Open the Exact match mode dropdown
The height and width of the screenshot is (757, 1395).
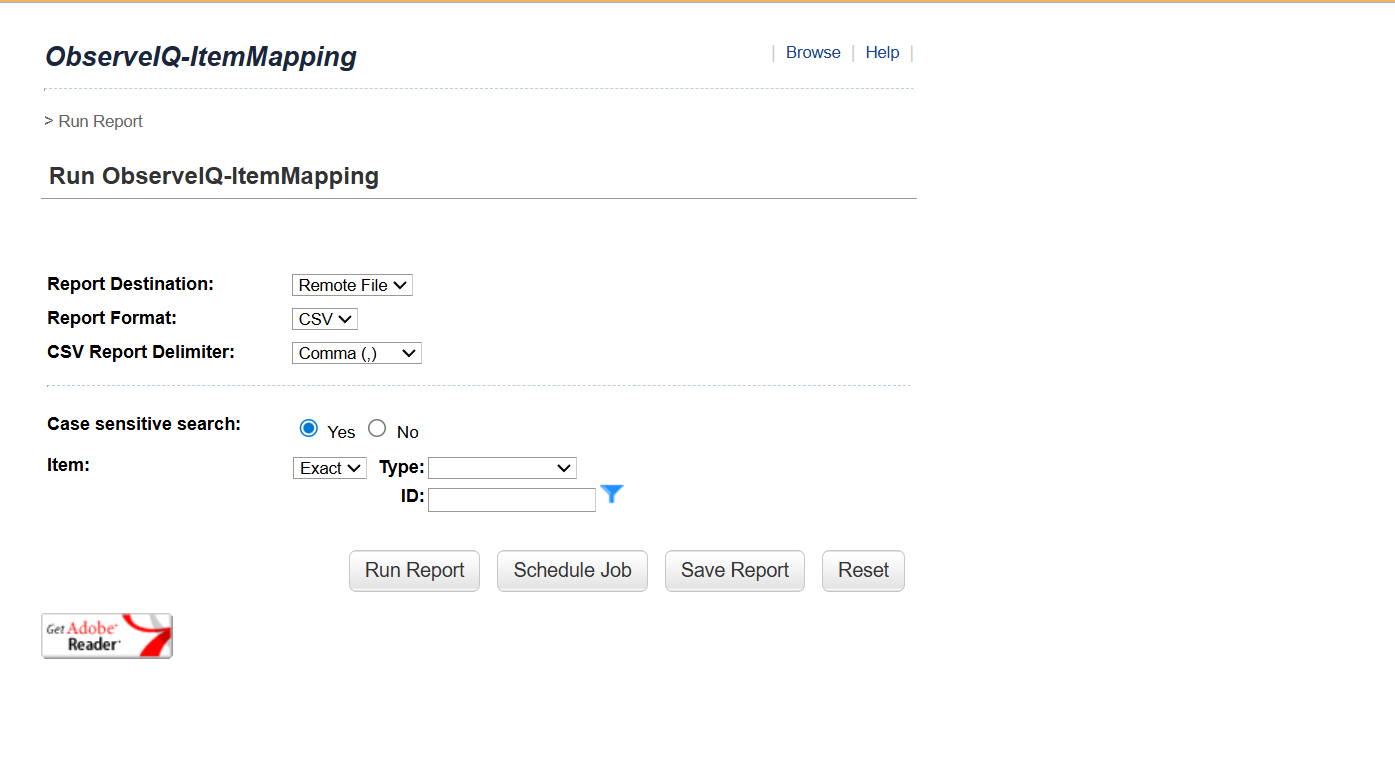coord(330,468)
